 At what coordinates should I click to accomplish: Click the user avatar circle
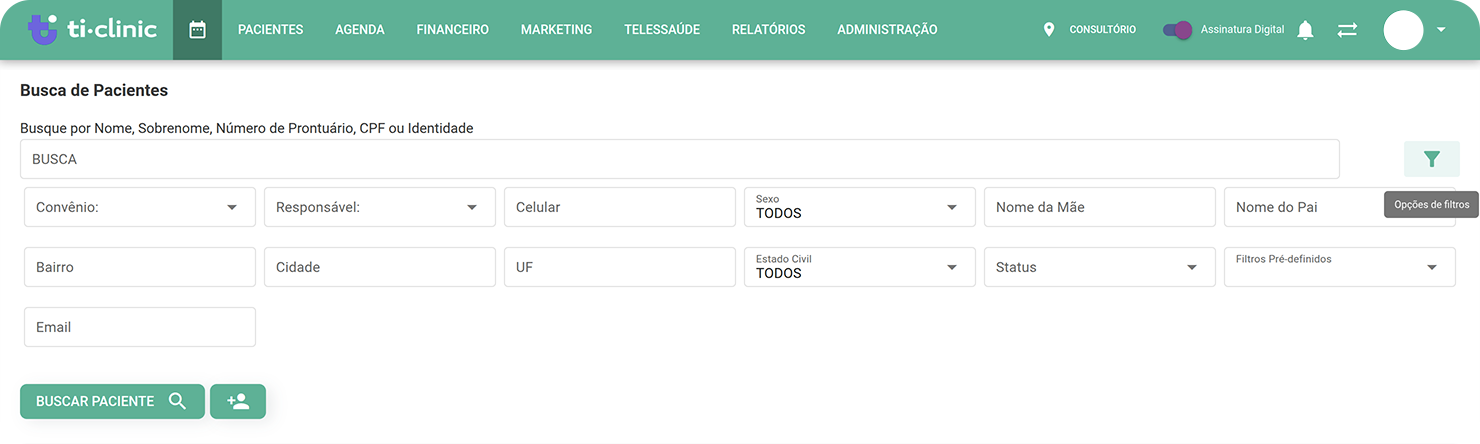point(1403,30)
